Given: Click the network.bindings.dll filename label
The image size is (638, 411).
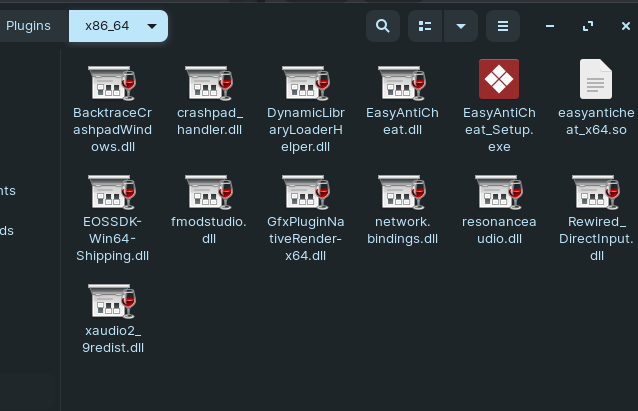Looking at the screenshot, I should [x=402, y=230].
